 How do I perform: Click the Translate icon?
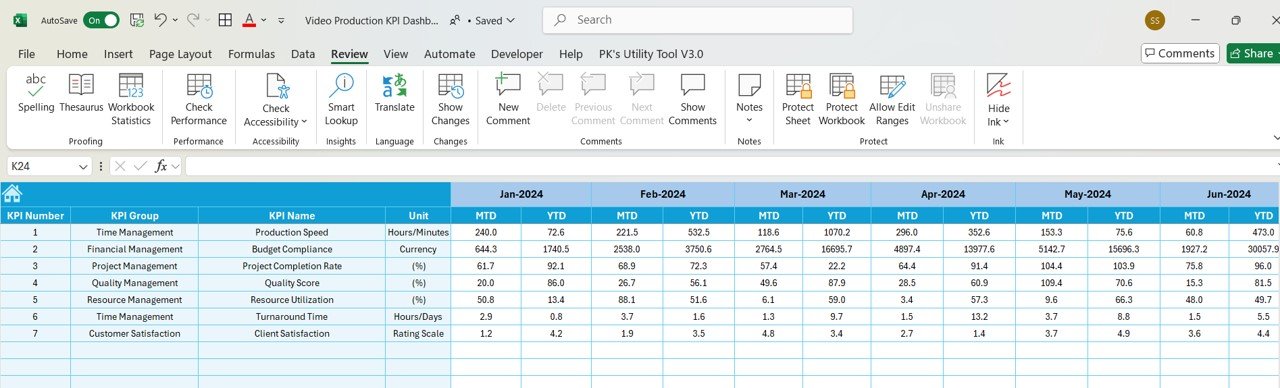coord(395,98)
